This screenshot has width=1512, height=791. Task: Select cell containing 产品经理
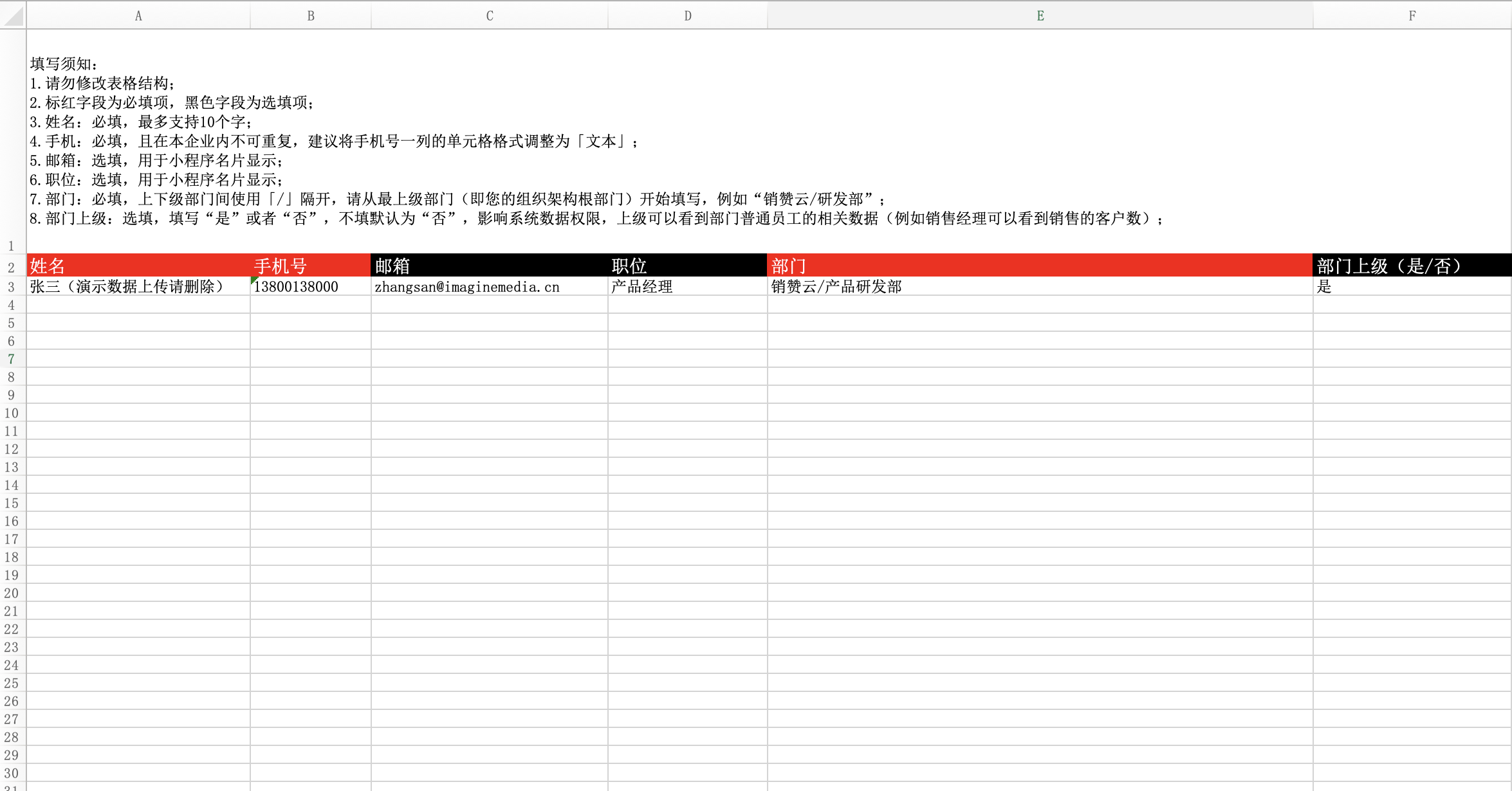pyautogui.click(x=688, y=286)
